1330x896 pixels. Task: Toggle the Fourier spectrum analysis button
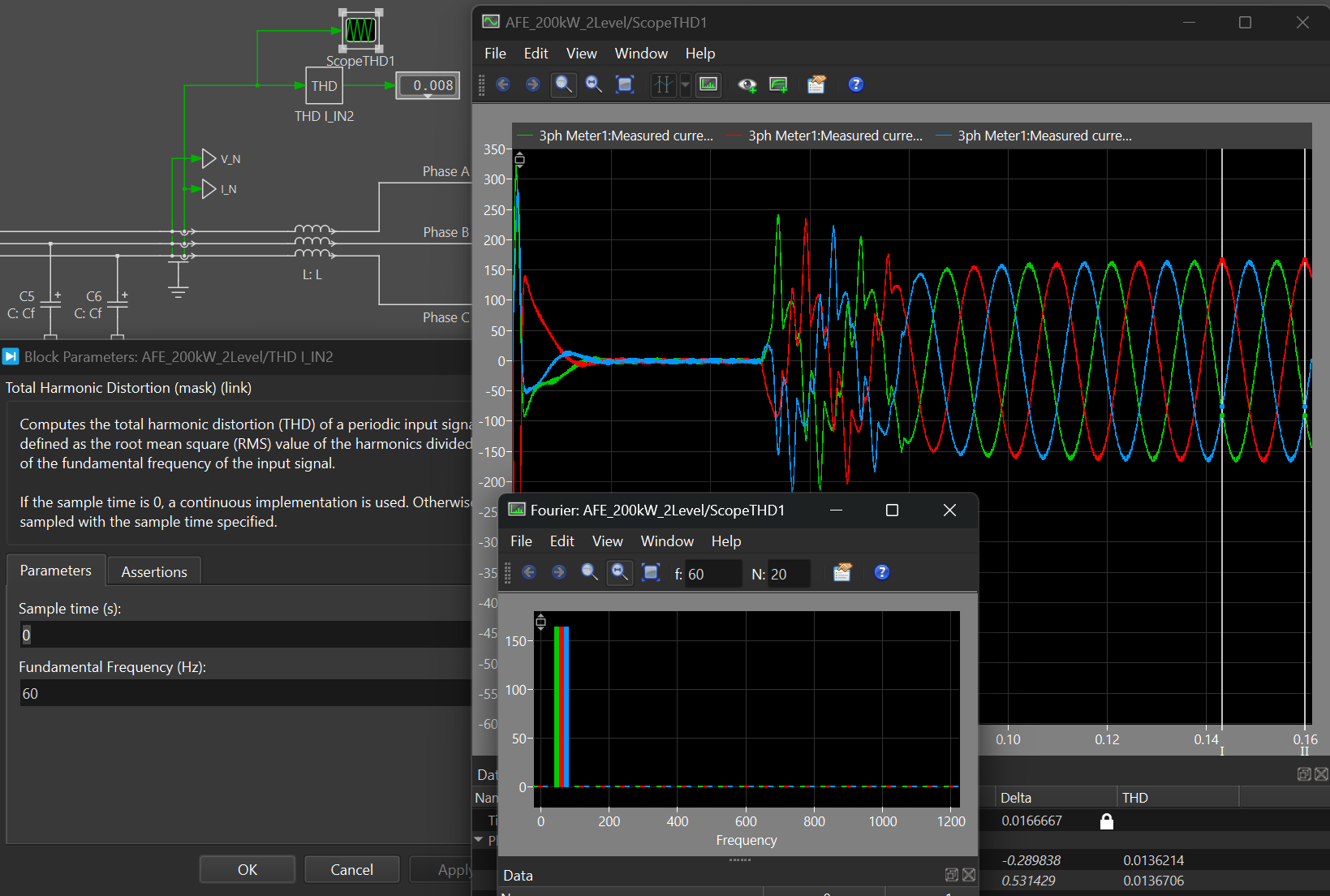708,84
